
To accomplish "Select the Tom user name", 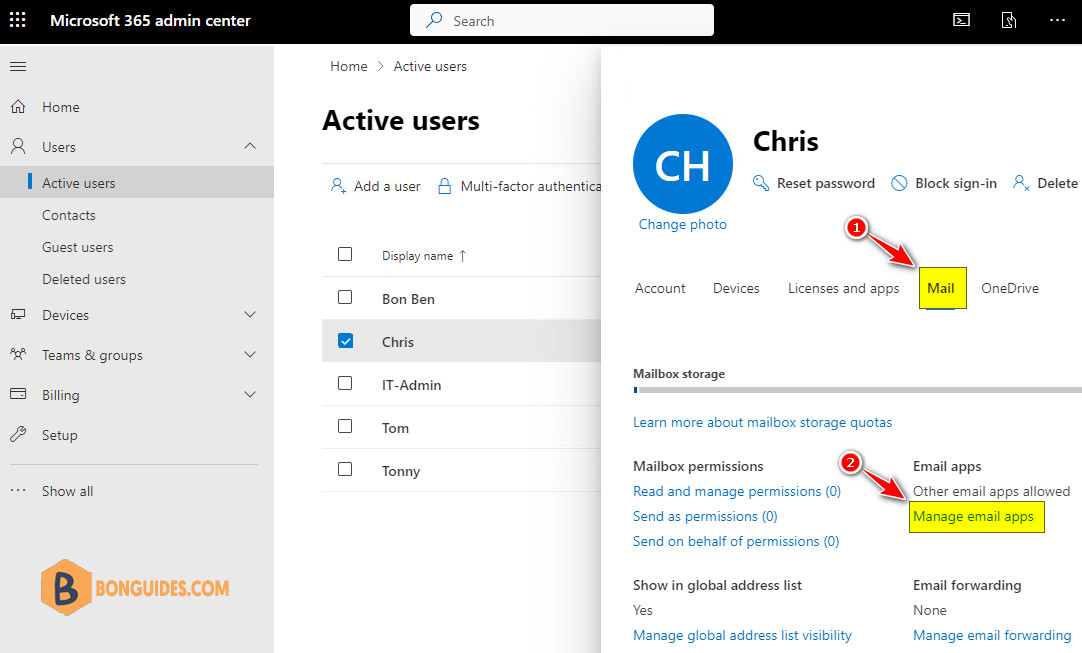I will [x=395, y=428].
